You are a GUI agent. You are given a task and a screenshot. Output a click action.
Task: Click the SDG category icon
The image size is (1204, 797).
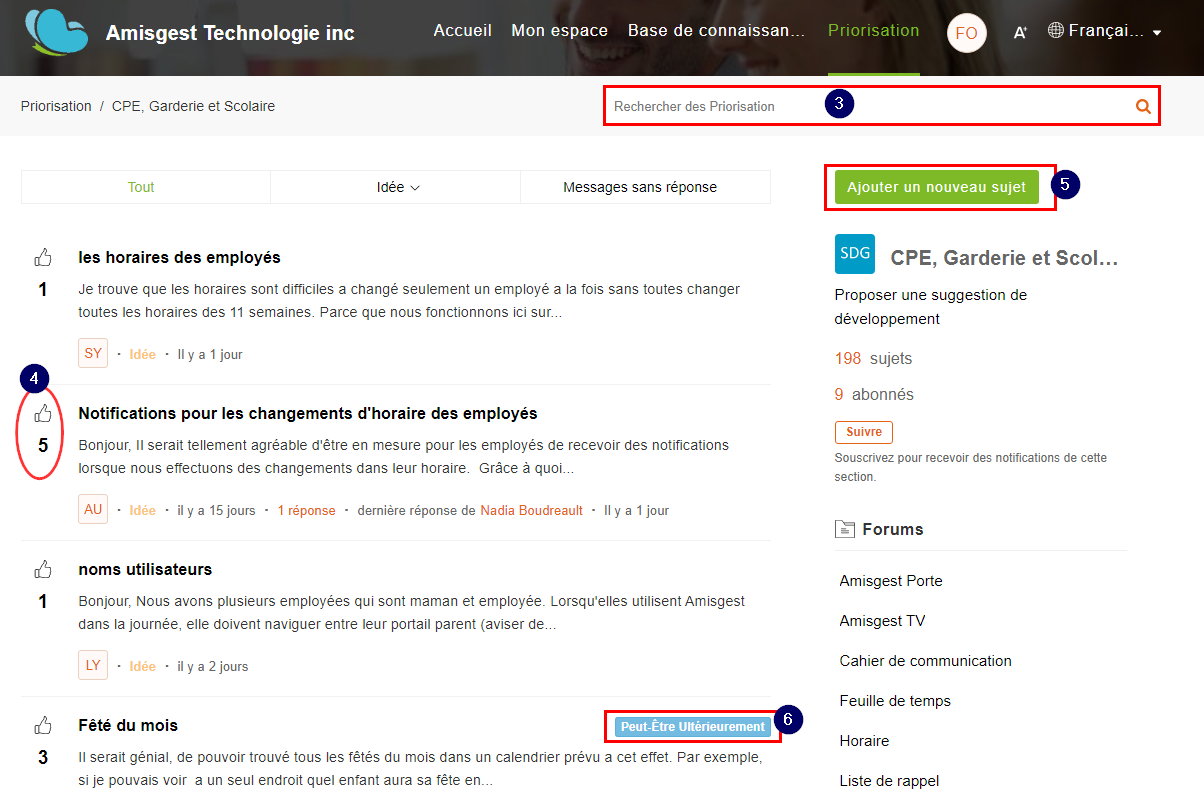pyautogui.click(x=855, y=254)
